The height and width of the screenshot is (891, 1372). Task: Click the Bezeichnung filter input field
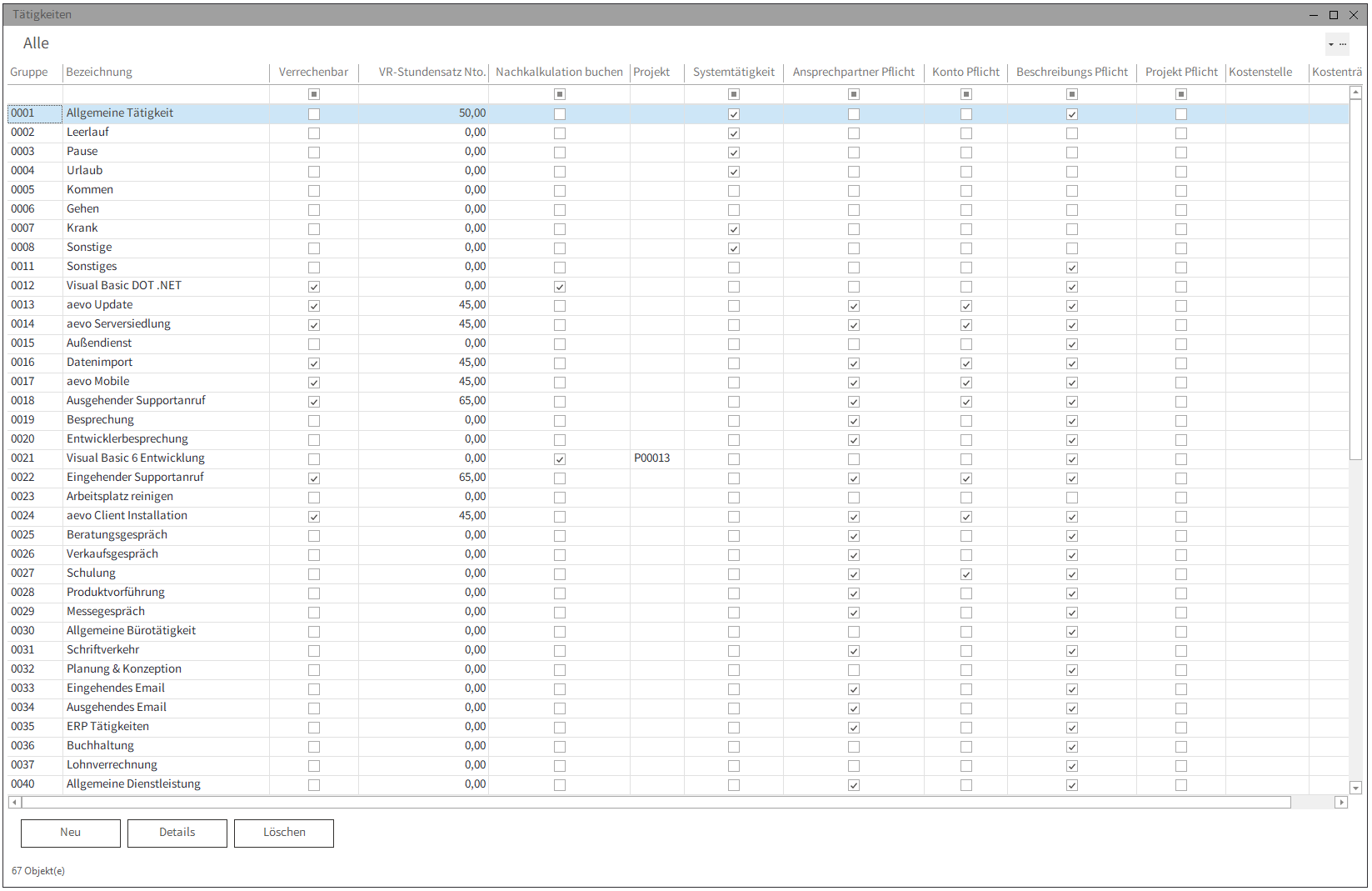pyautogui.click(x=167, y=94)
